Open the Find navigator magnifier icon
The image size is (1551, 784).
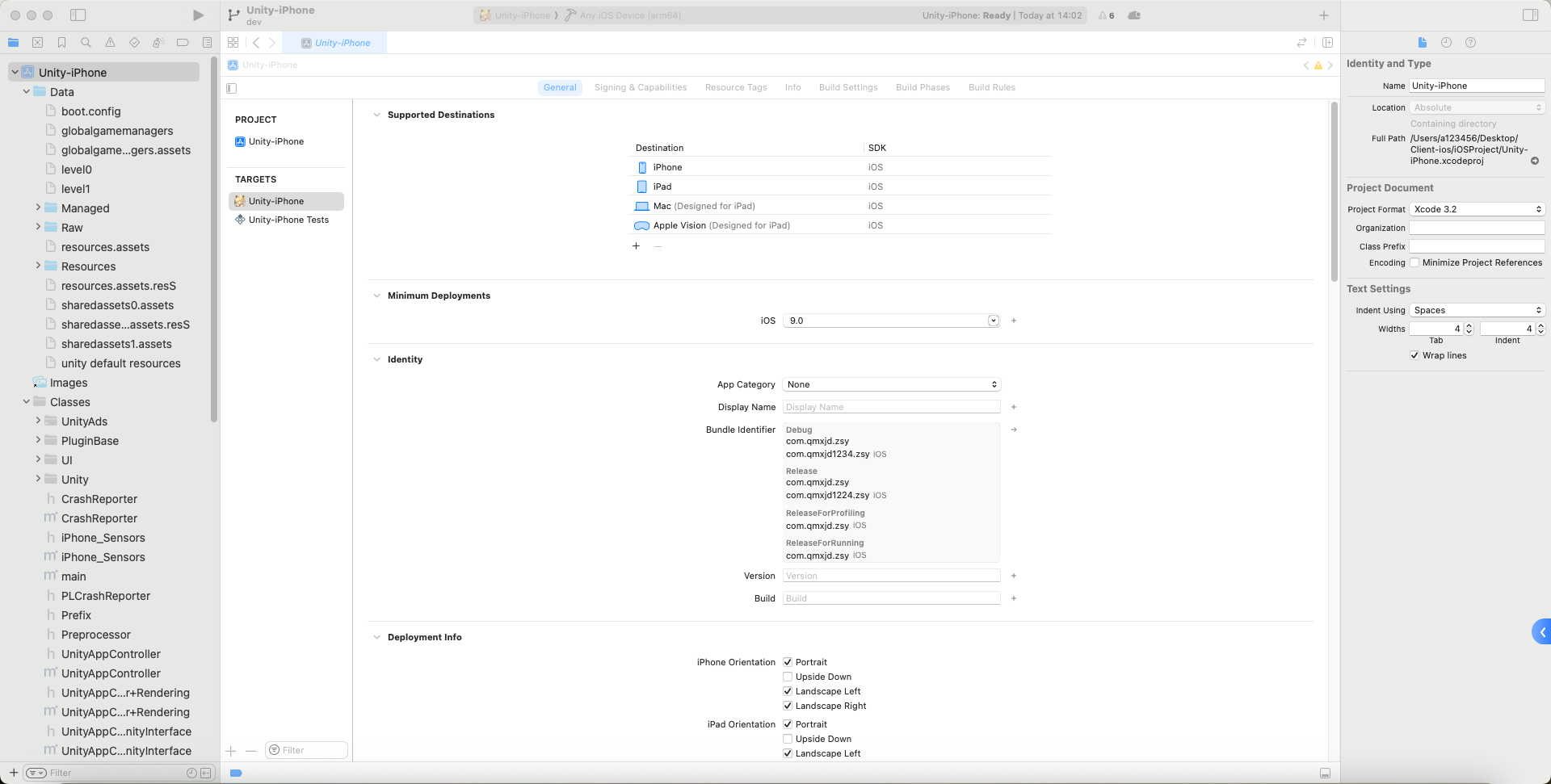(86, 43)
